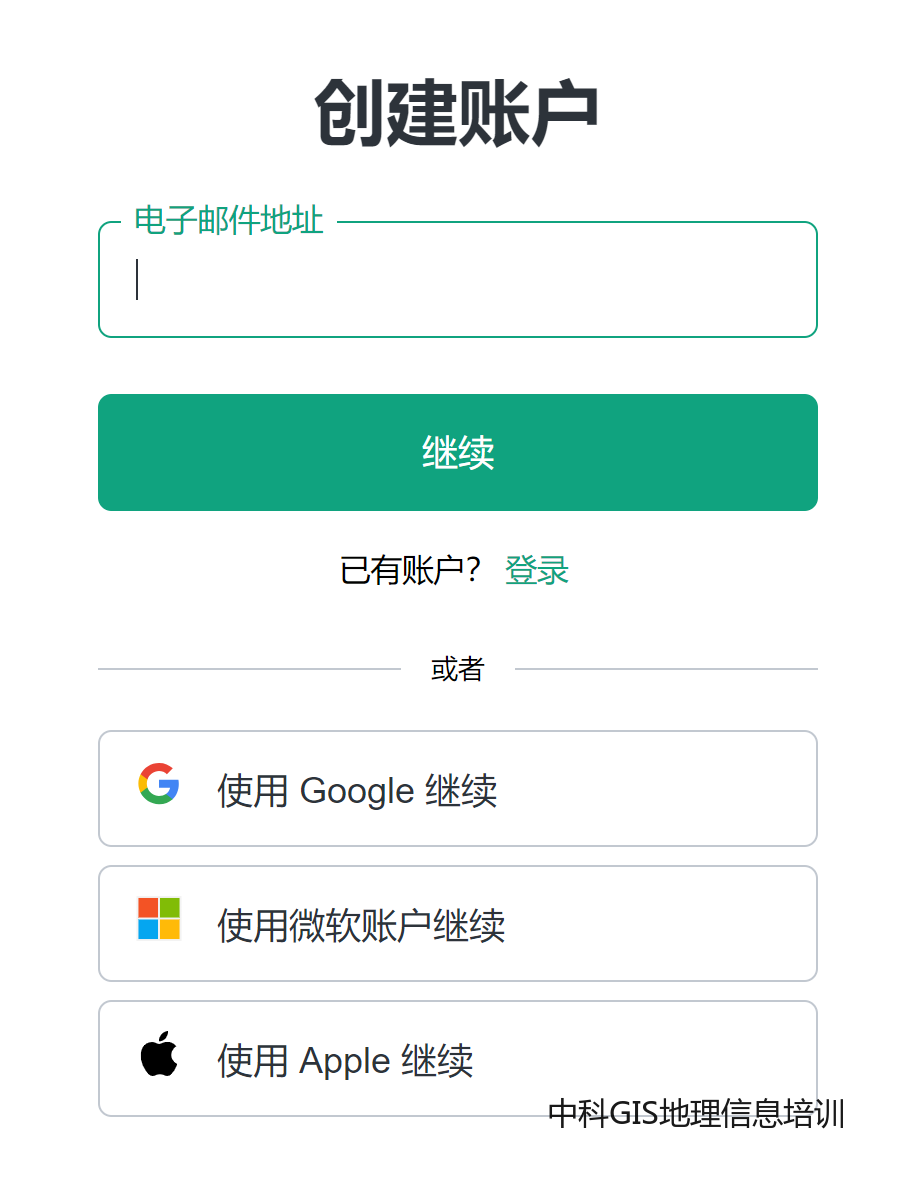The image size is (904, 1182).
Task: Click the yellow square of Microsoft logo
Action: point(170,929)
